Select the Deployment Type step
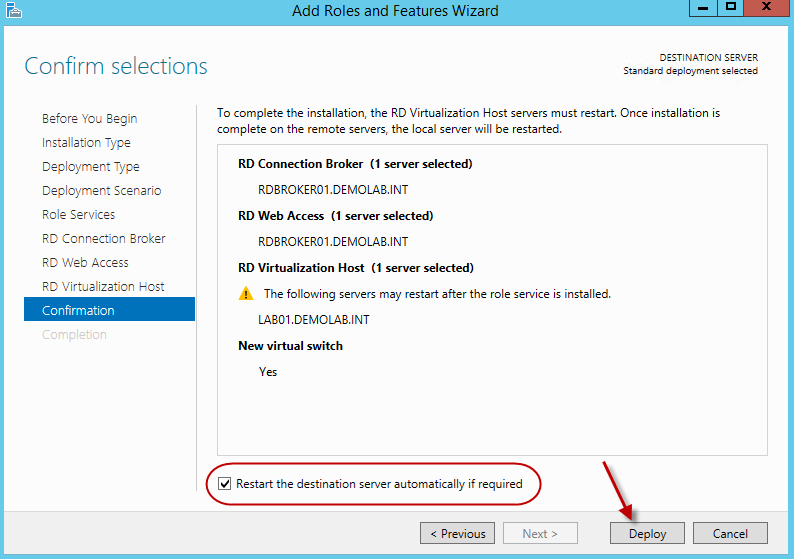 91,167
